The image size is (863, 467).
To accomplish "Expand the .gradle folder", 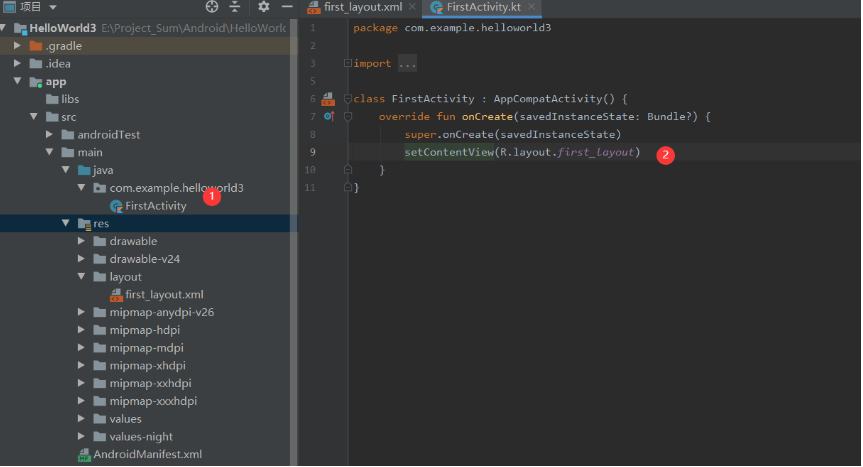I will tap(17, 45).
